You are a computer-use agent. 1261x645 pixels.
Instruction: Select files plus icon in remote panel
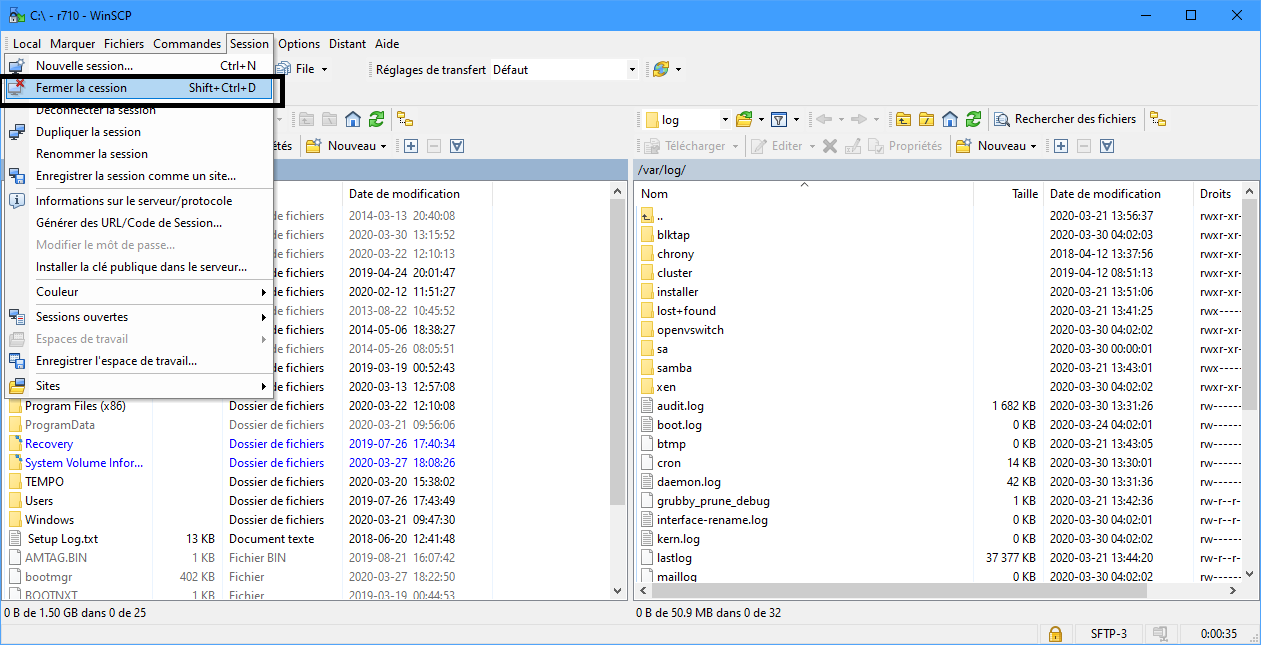tap(1061, 146)
